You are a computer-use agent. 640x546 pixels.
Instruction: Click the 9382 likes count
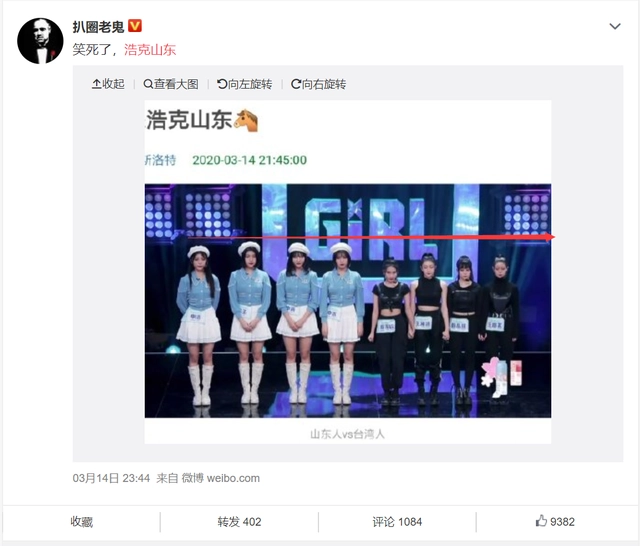pyautogui.click(x=562, y=522)
